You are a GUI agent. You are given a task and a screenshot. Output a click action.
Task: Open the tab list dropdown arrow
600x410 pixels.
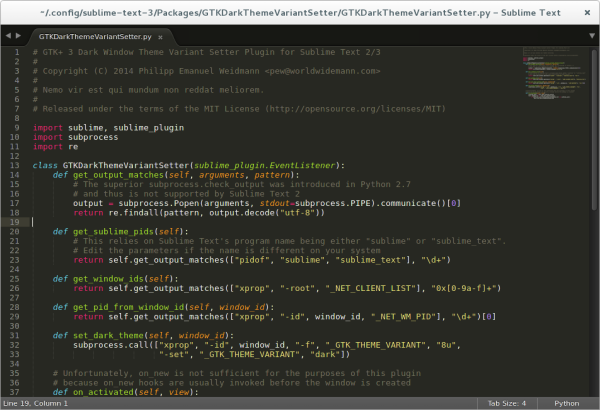tap(592, 36)
